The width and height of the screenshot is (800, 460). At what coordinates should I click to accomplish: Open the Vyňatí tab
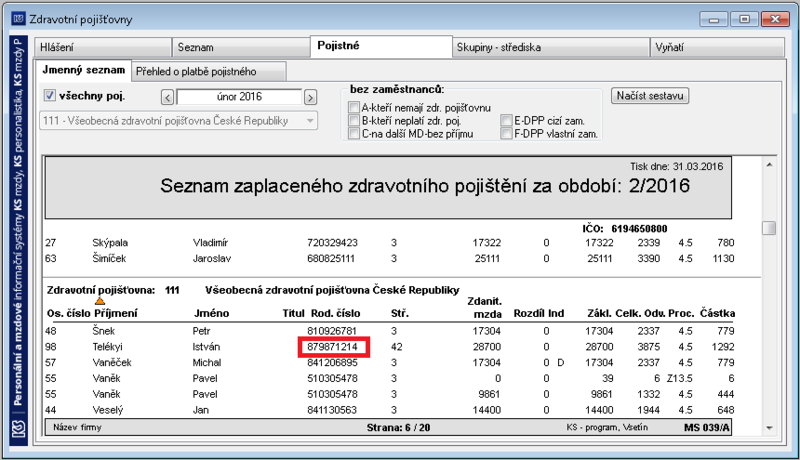pos(717,47)
